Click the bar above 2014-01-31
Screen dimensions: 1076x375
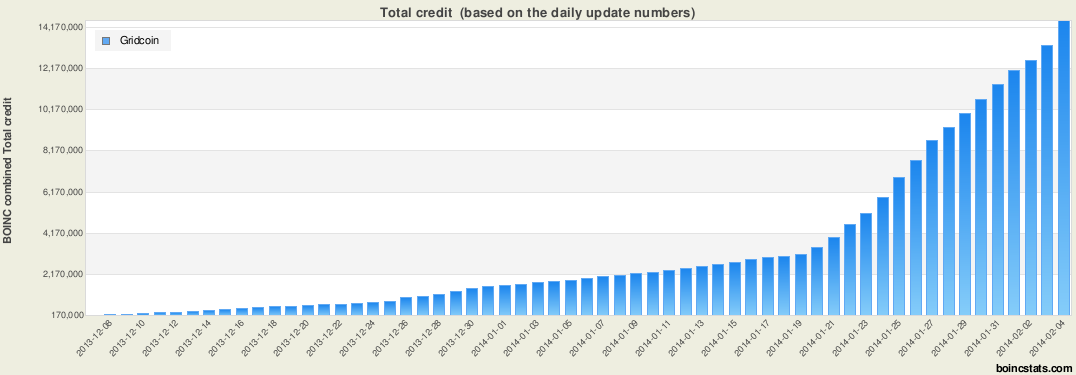(x=998, y=200)
